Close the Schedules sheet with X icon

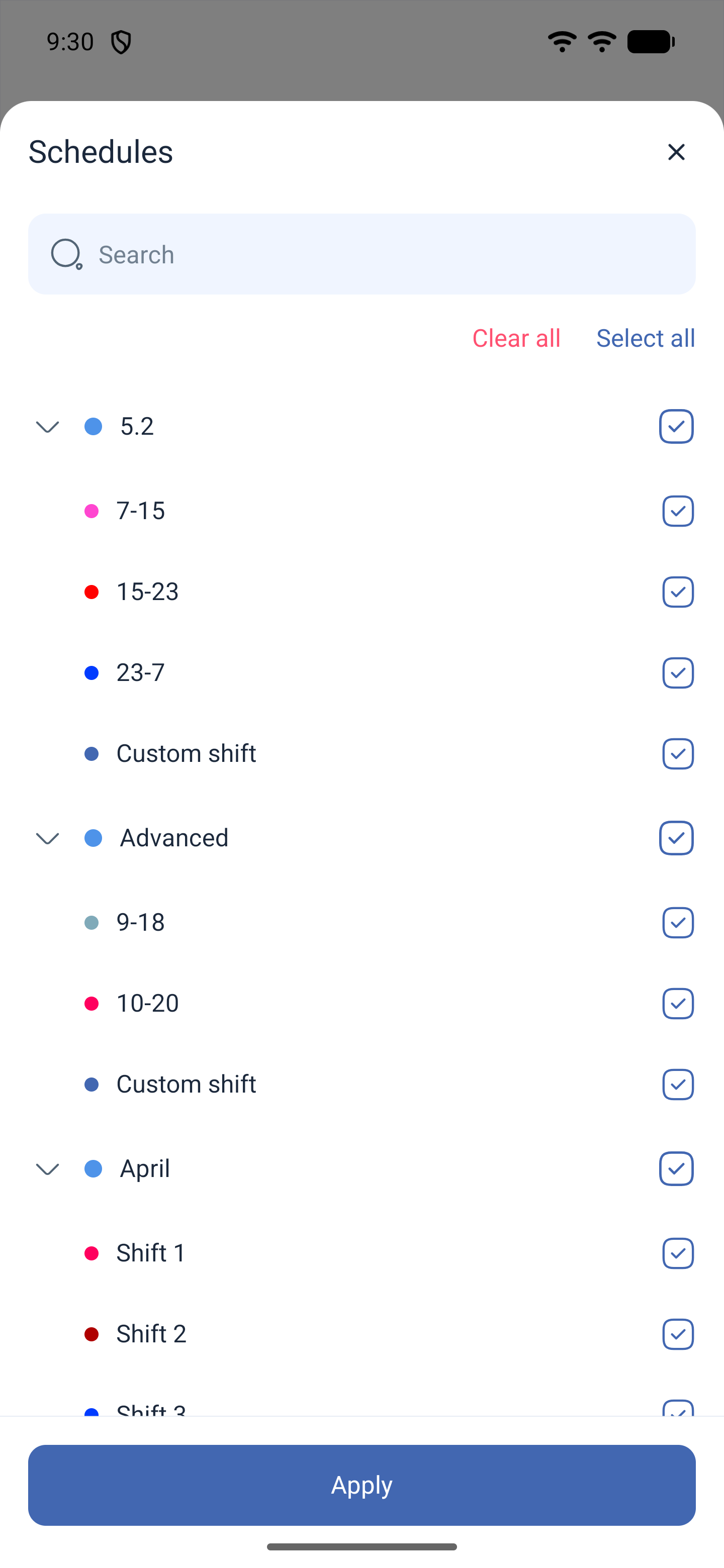tap(676, 152)
